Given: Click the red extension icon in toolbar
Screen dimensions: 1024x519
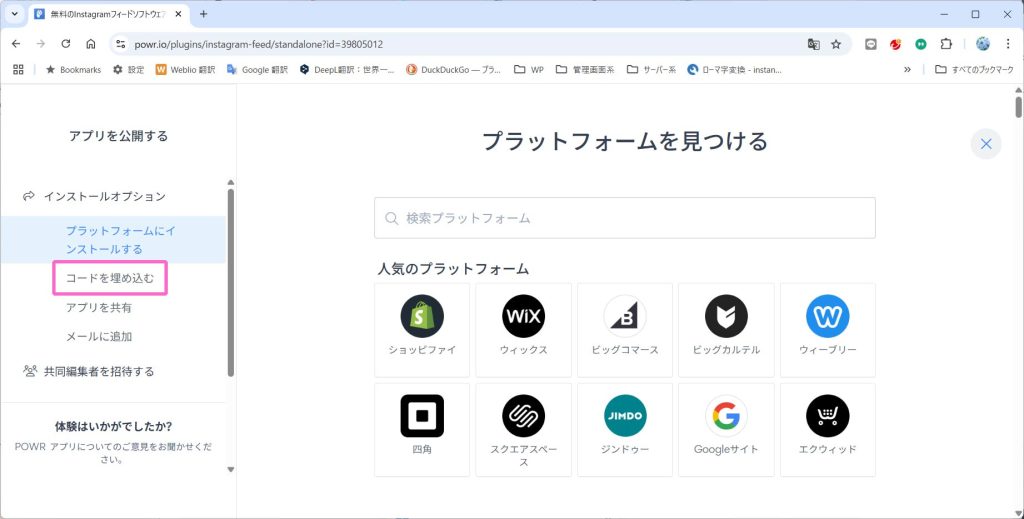Looking at the screenshot, I should pyautogui.click(x=895, y=44).
